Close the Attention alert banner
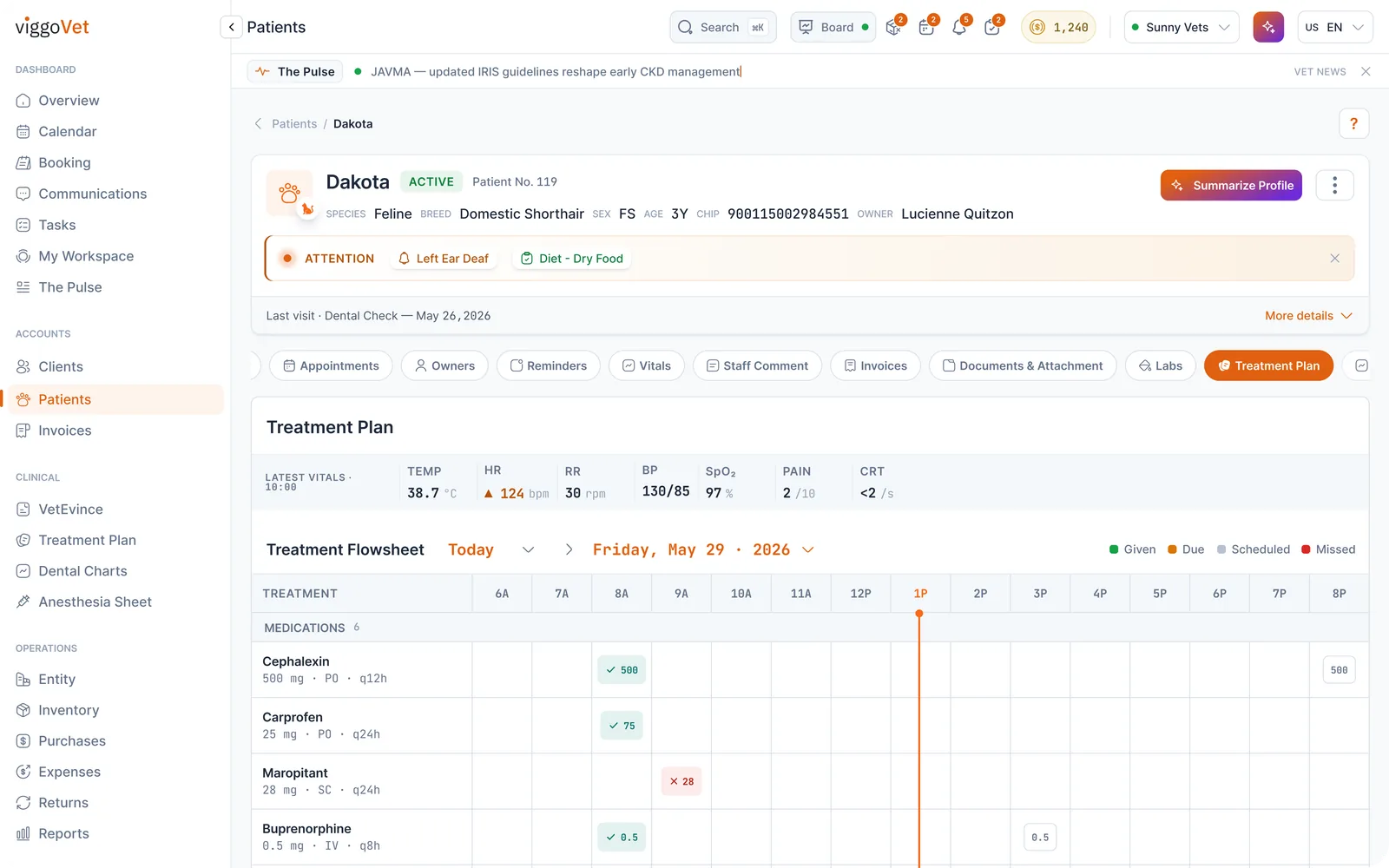The height and width of the screenshot is (868, 1389). pyautogui.click(x=1334, y=259)
